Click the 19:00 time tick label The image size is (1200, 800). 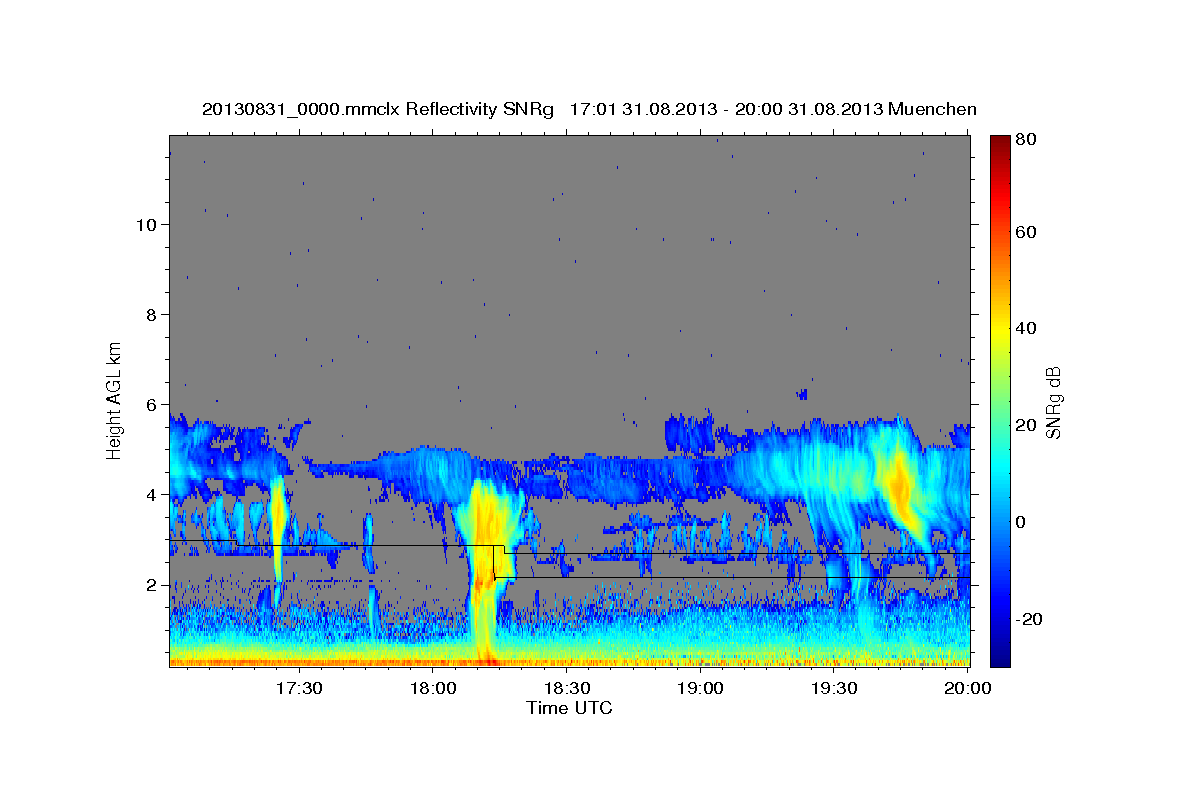tap(700, 688)
